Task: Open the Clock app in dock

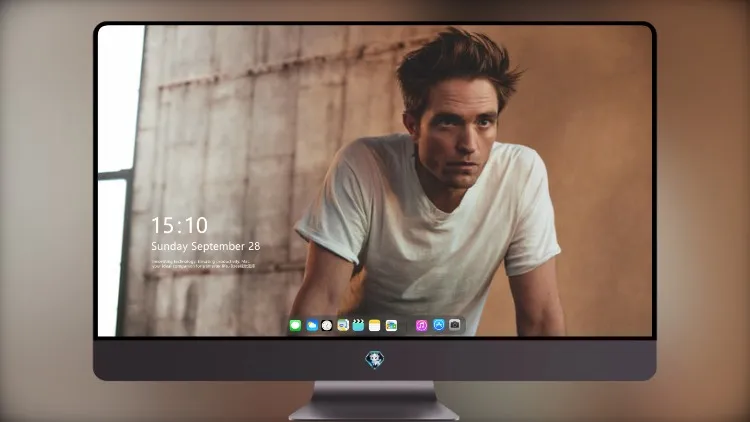Action: point(327,325)
